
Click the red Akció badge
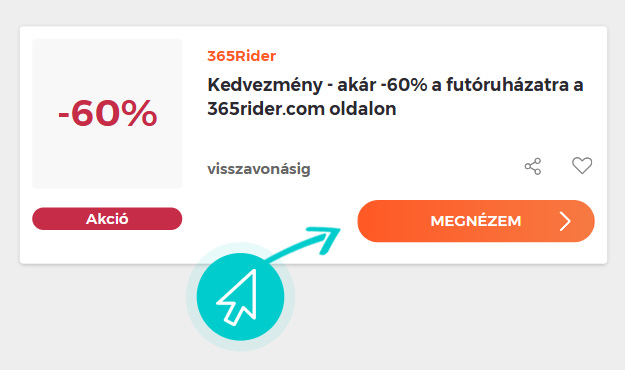click(x=107, y=218)
